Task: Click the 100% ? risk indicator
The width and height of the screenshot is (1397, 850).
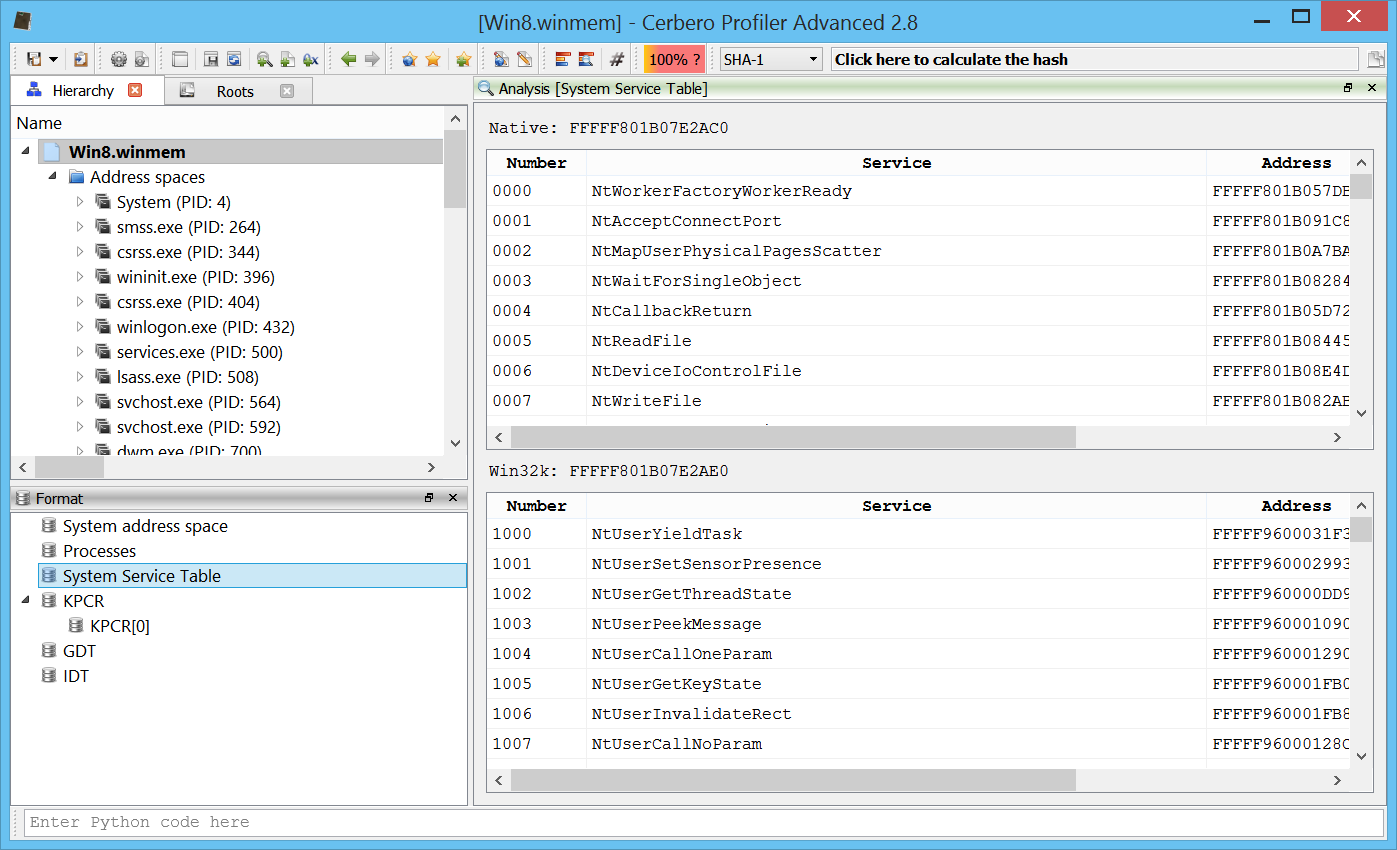Action: (x=674, y=59)
